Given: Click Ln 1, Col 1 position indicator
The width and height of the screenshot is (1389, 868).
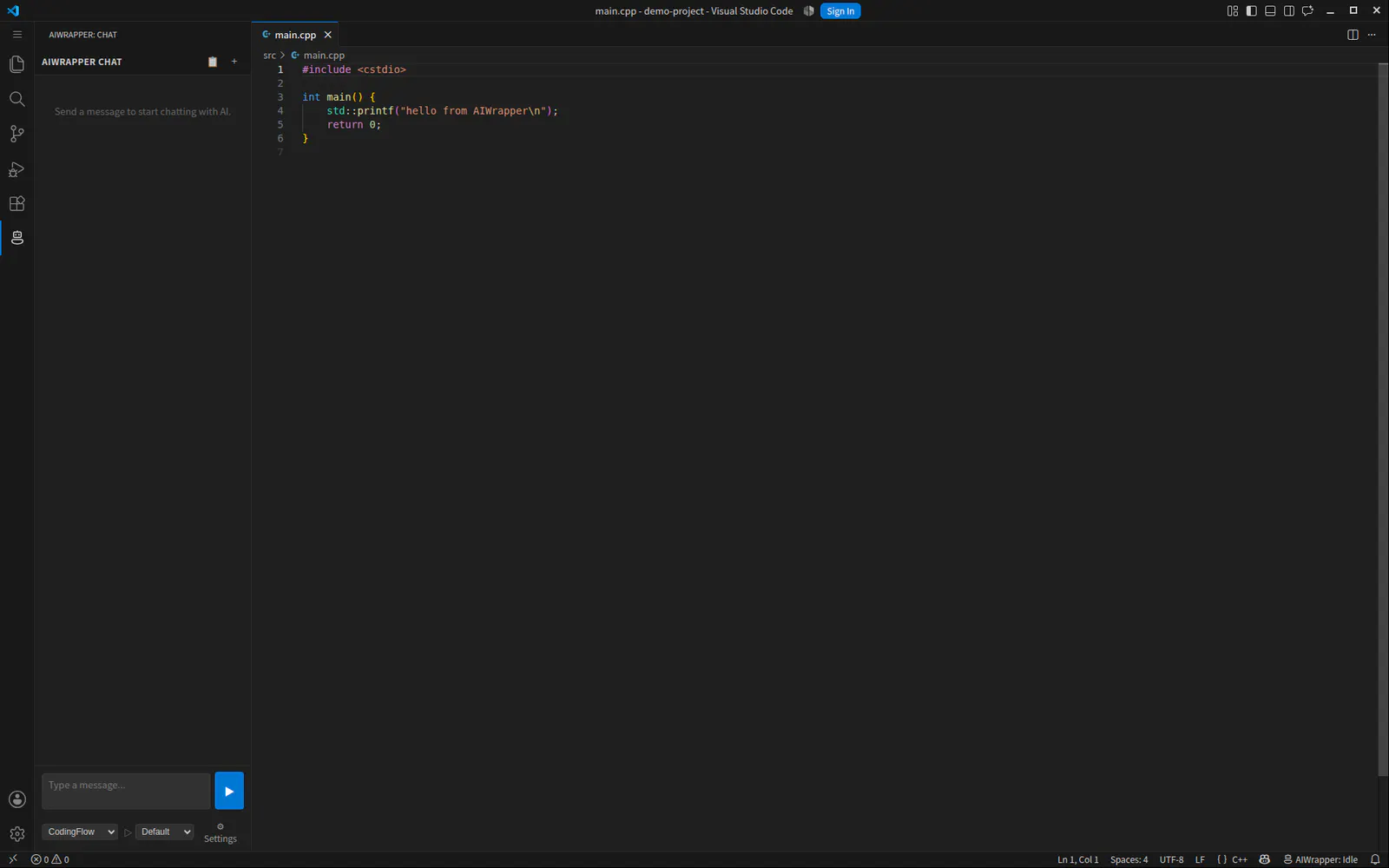Looking at the screenshot, I should [x=1077, y=859].
